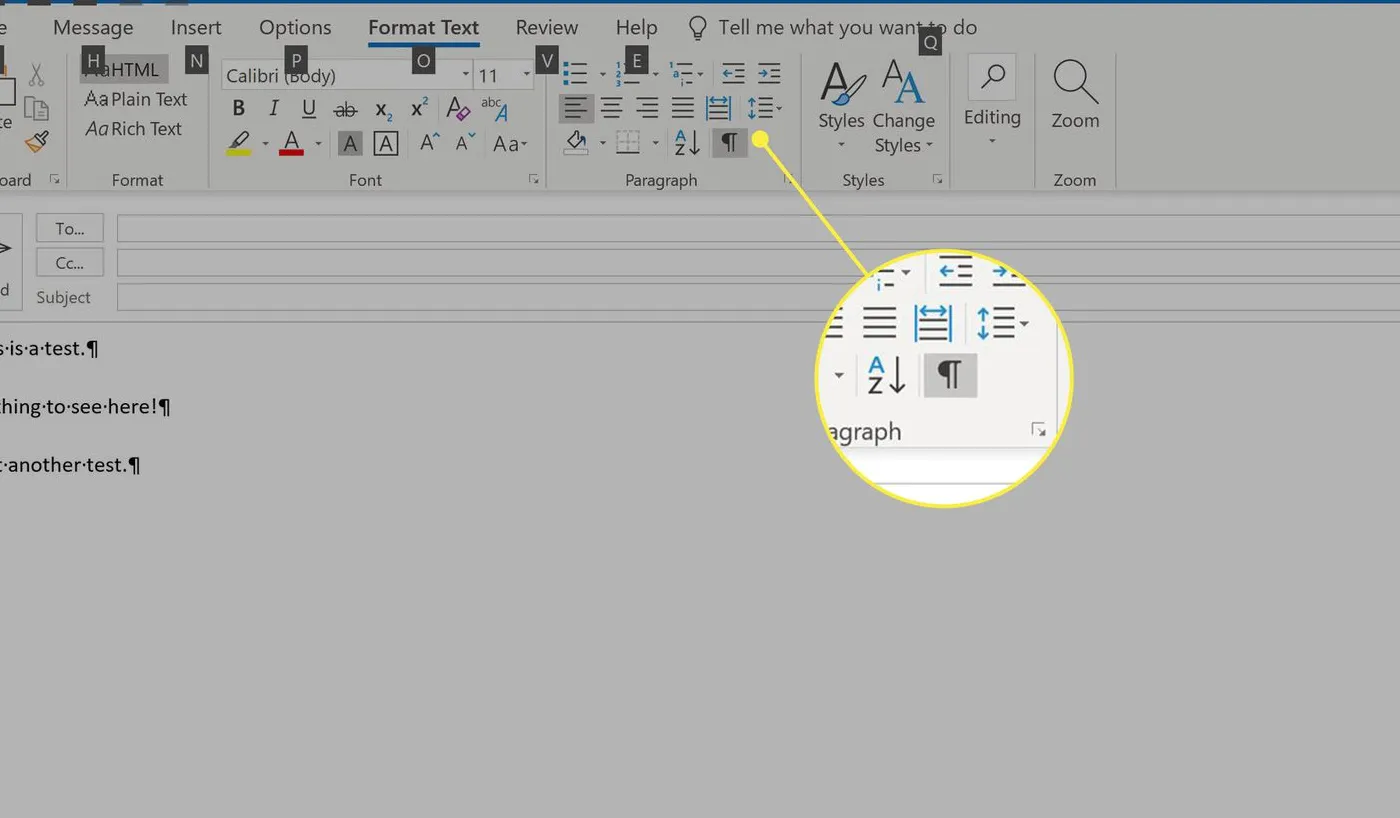The image size is (1400, 818).
Task: Toggle the Show/Hide paragraph marks button
Action: [x=728, y=142]
